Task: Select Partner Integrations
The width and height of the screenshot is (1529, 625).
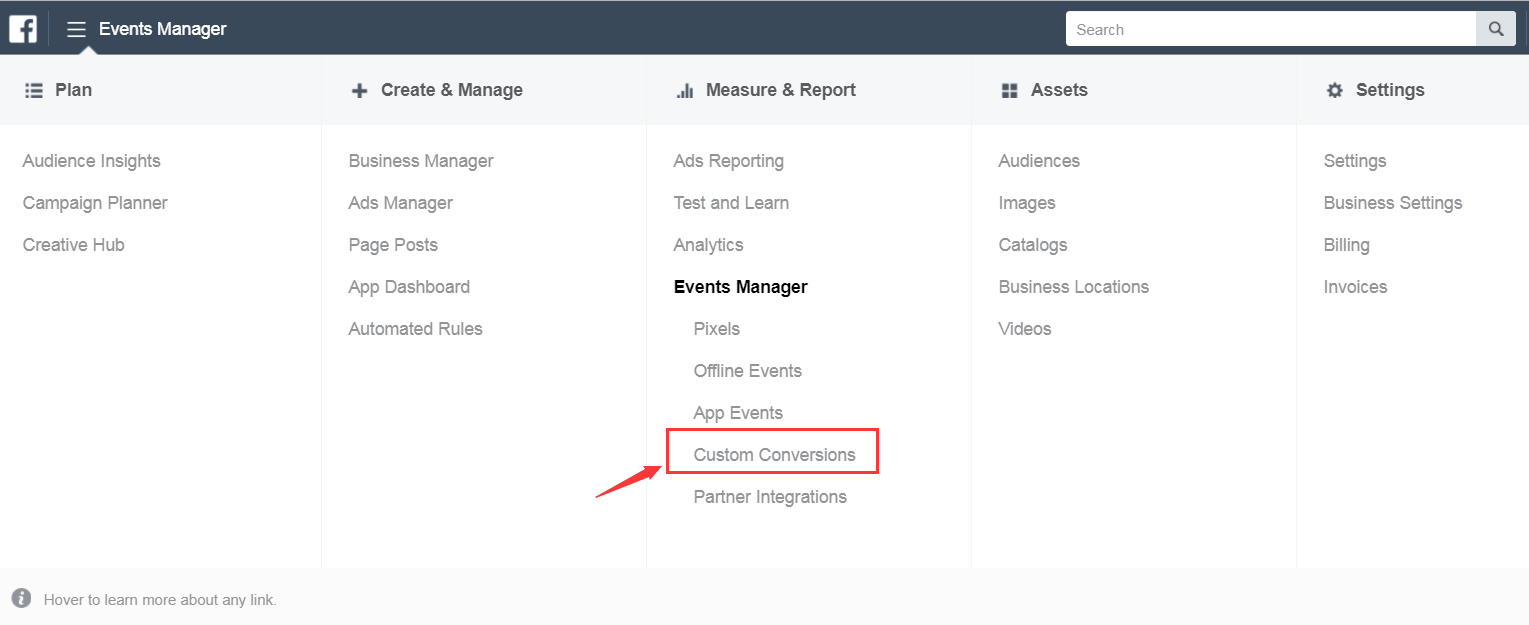Action: pos(769,497)
